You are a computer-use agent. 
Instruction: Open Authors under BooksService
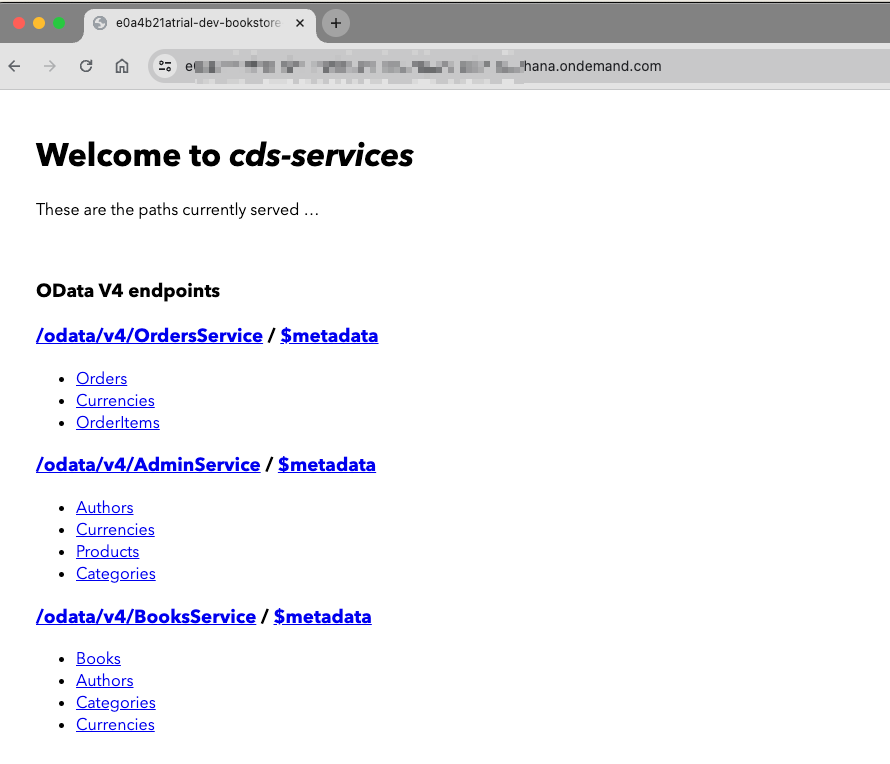[105, 681]
